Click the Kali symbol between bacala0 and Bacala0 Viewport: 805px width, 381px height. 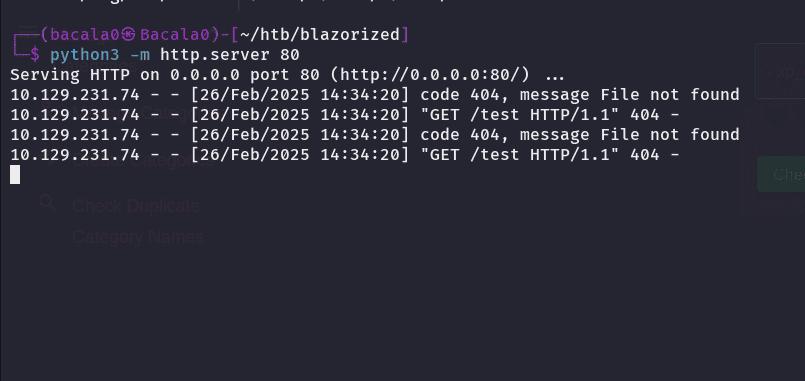tap(130, 35)
